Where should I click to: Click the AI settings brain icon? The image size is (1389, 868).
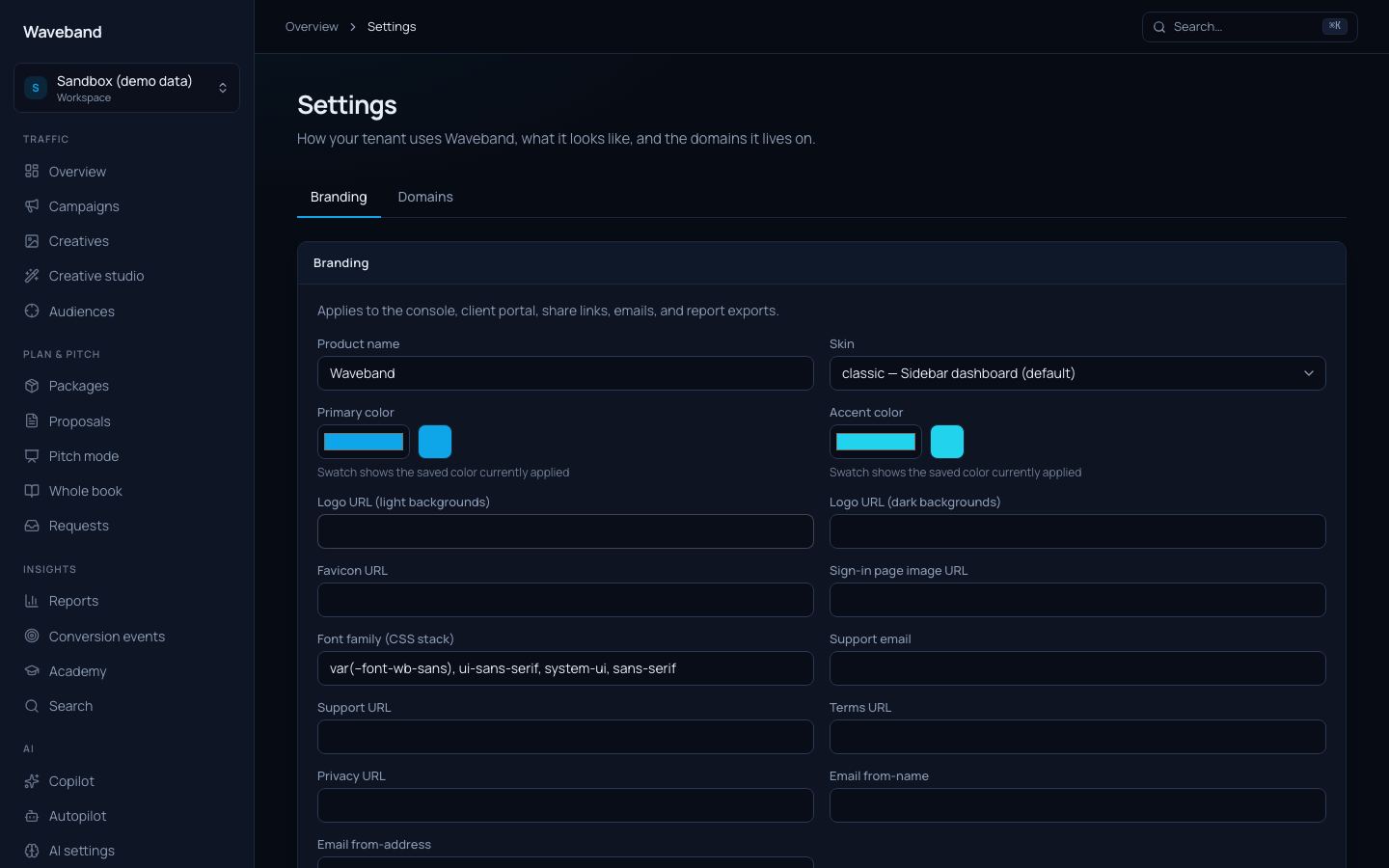point(32,851)
